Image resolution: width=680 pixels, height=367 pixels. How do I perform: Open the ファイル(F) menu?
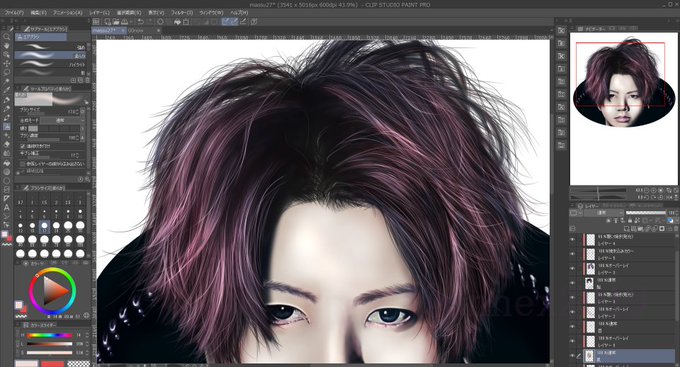click(x=14, y=13)
